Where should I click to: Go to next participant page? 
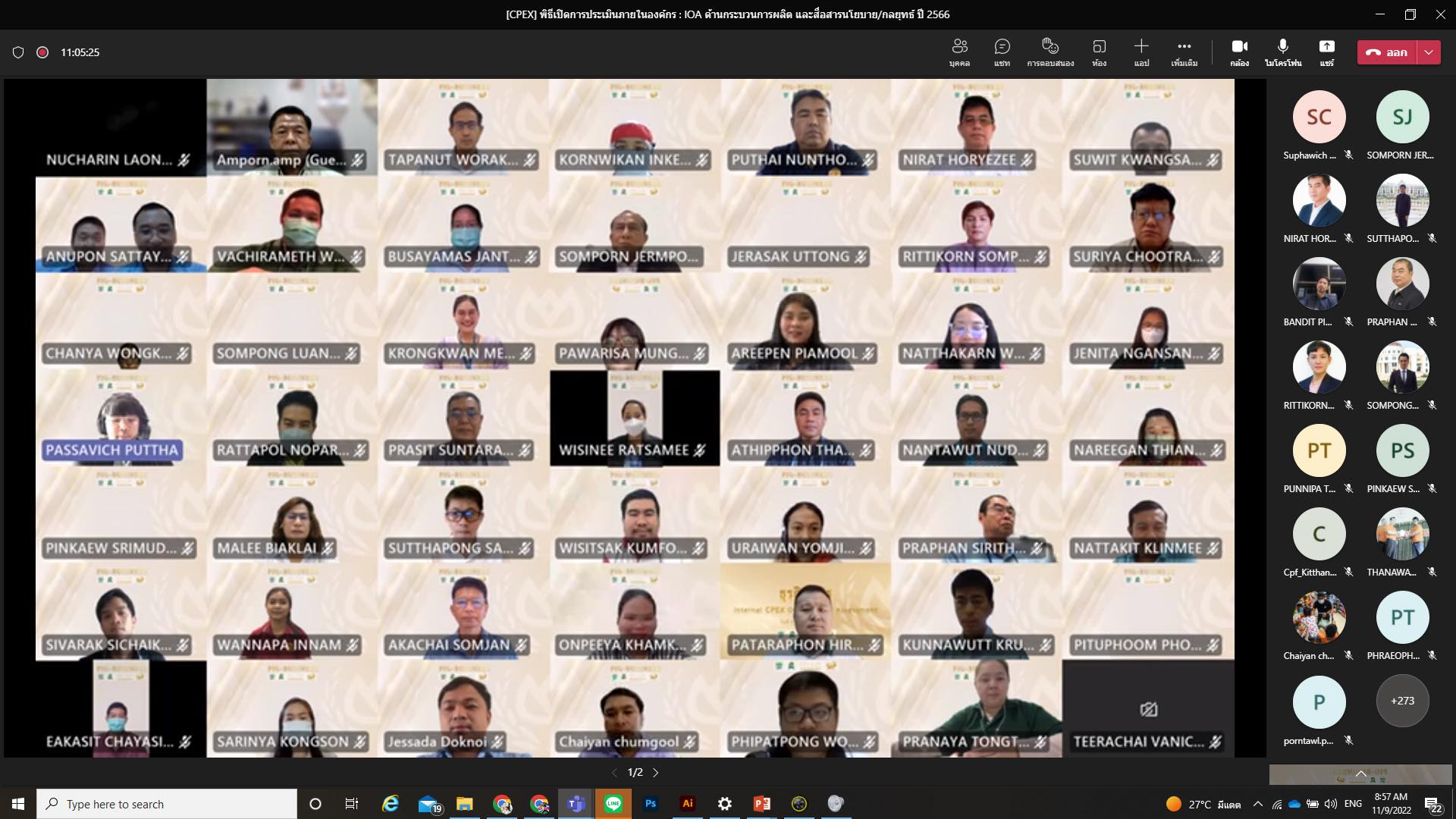(x=656, y=773)
